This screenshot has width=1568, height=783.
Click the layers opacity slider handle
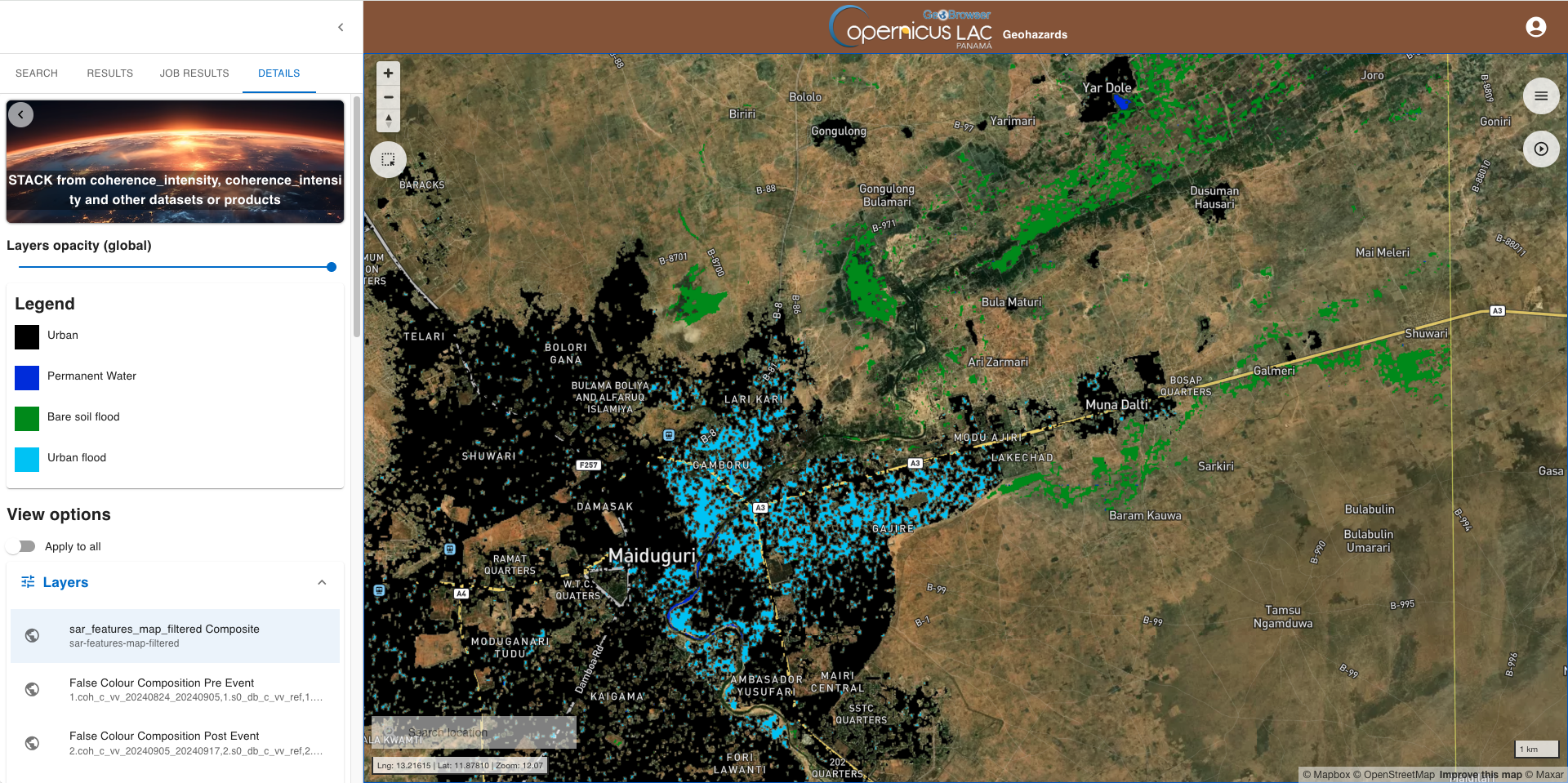pos(331,267)
